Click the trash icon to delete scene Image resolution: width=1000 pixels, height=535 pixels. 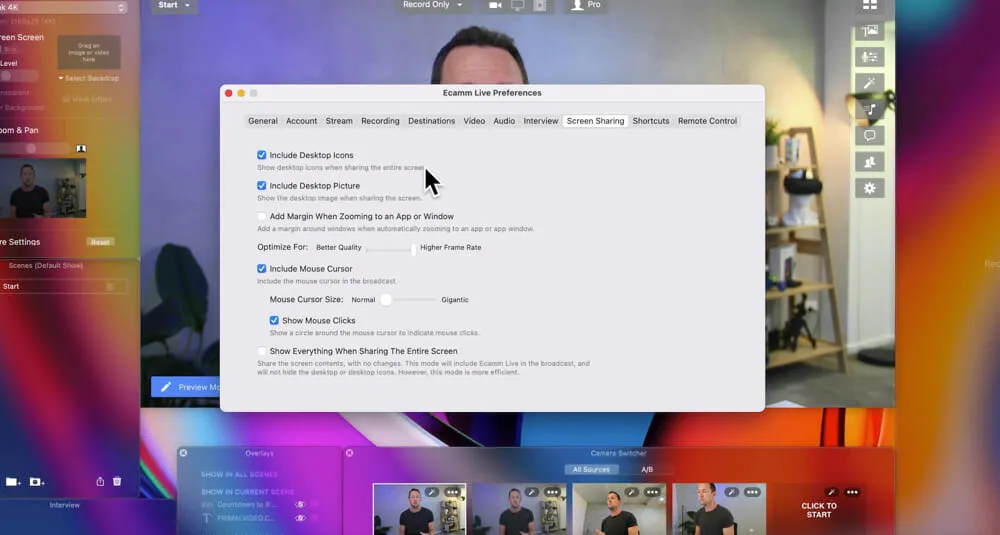click(117, 481)
